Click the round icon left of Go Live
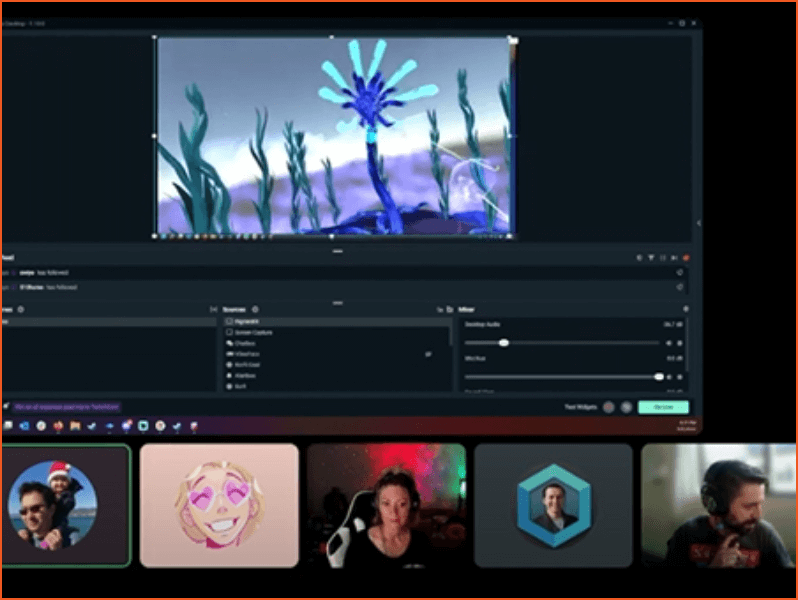Screen dimensions: 798x600 pyautogui.click(x=626, y=407)
